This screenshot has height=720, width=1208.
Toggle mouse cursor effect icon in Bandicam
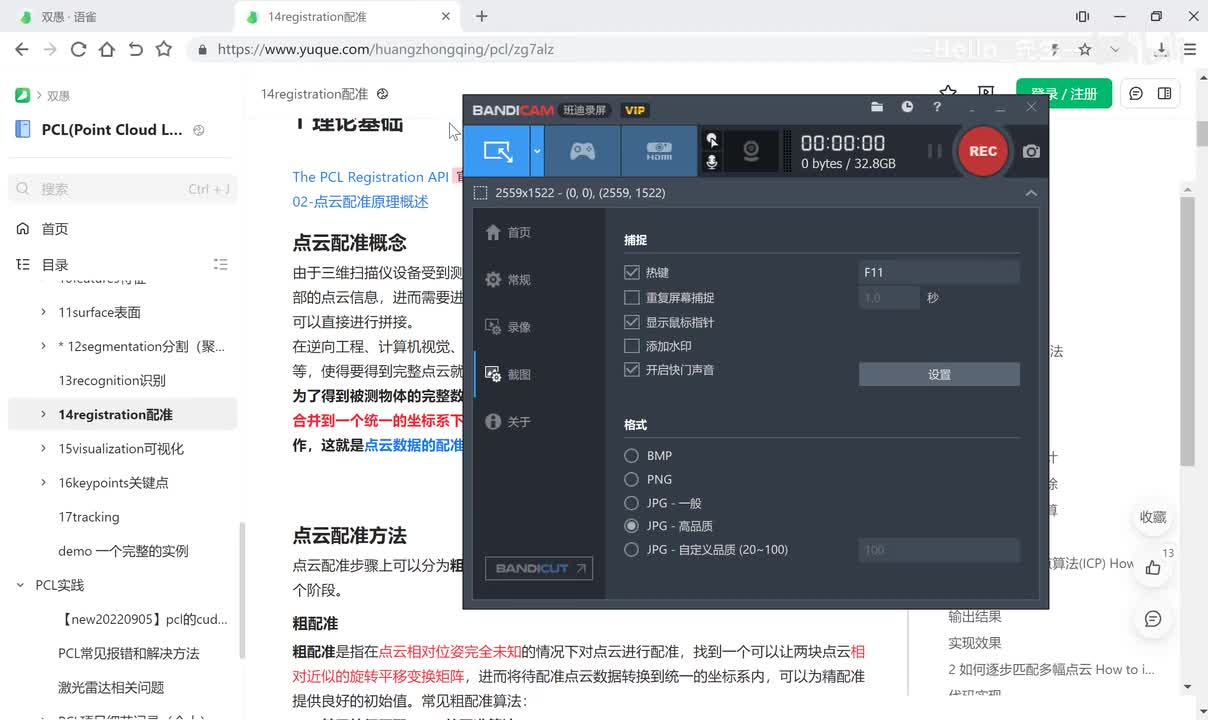click(711, 140)
